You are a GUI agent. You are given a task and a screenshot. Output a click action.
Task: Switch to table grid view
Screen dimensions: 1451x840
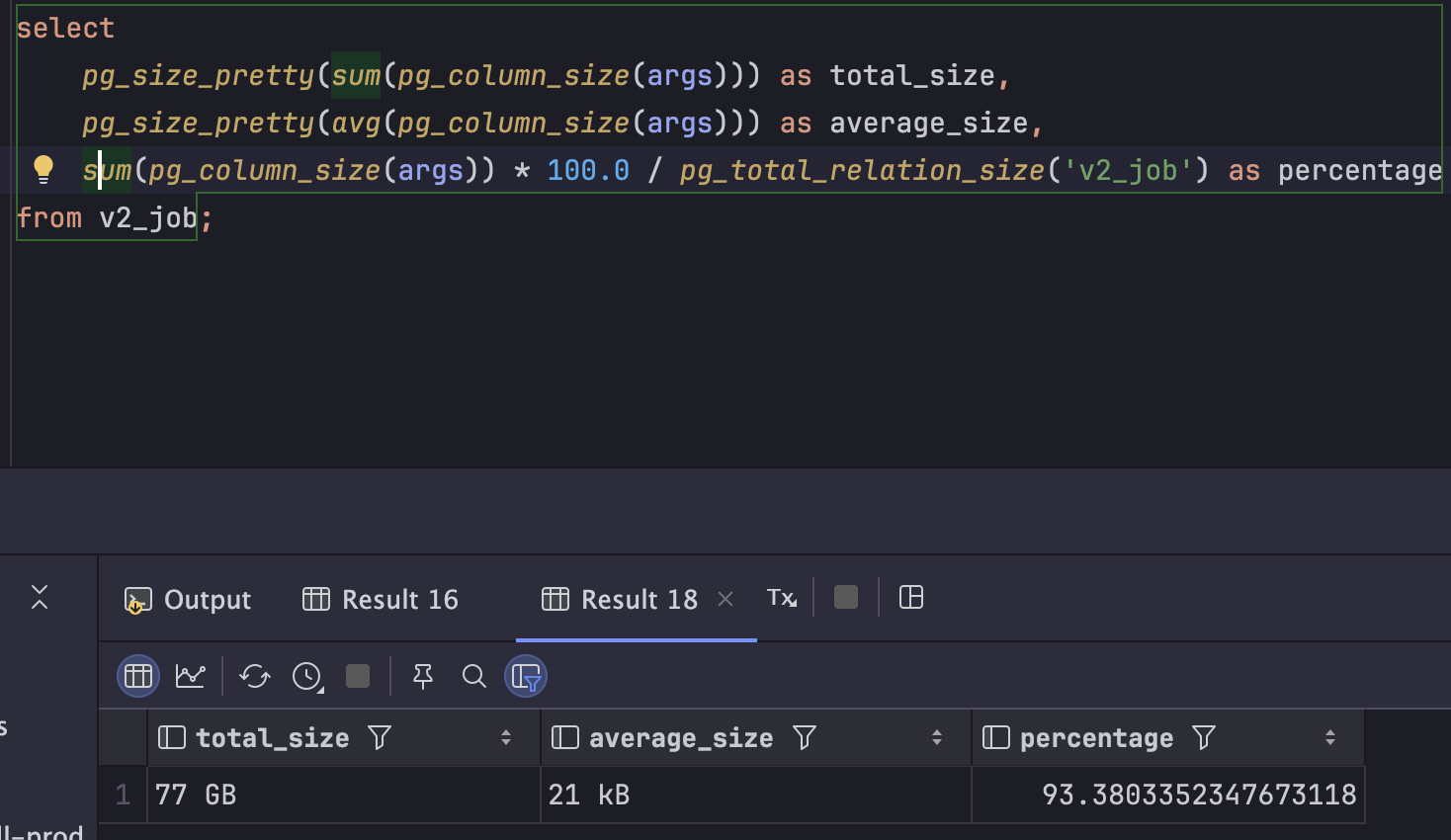coord(138,676)
